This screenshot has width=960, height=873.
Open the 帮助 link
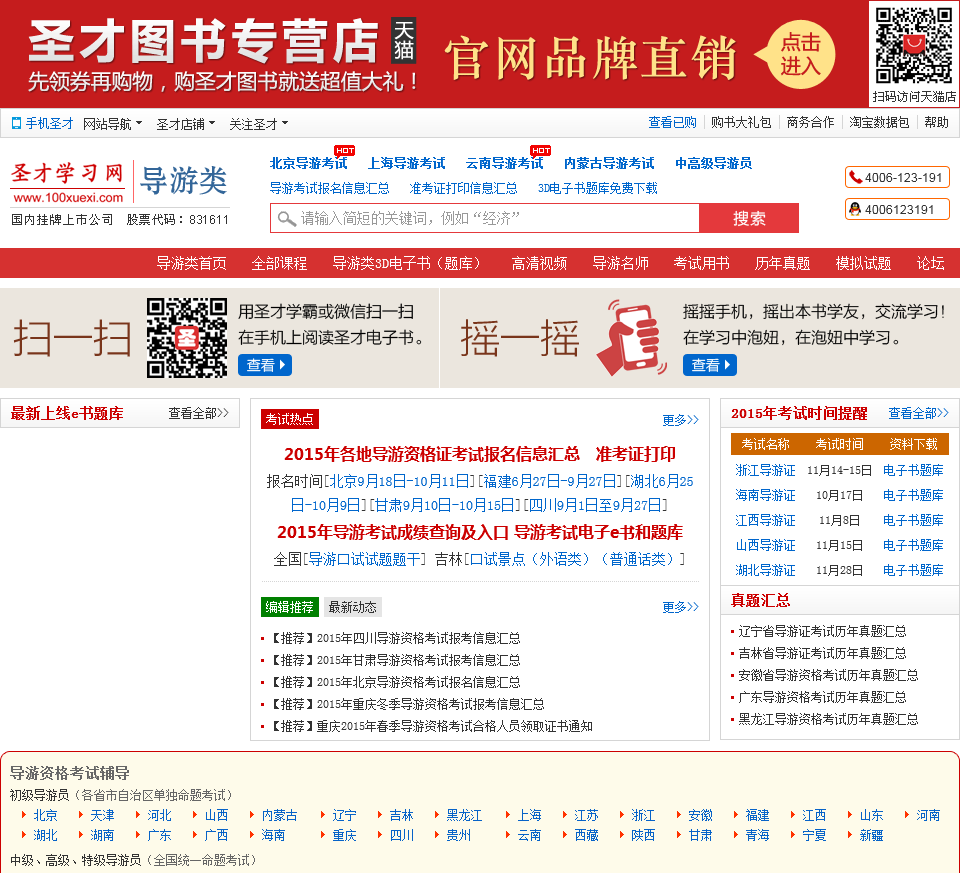936,122
